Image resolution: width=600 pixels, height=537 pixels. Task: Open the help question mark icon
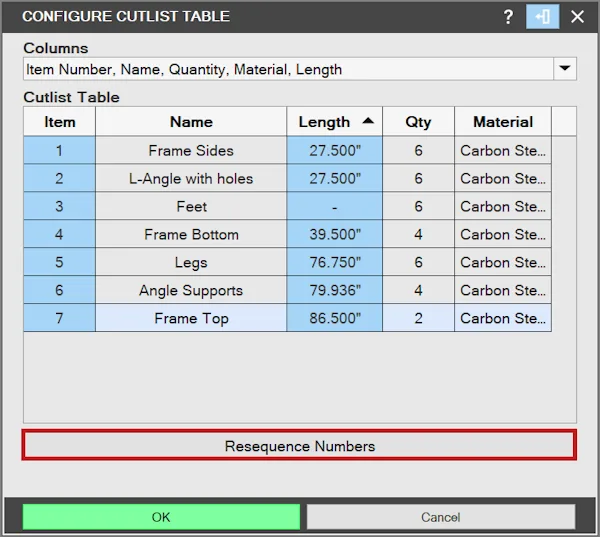[x=508, y=17]
